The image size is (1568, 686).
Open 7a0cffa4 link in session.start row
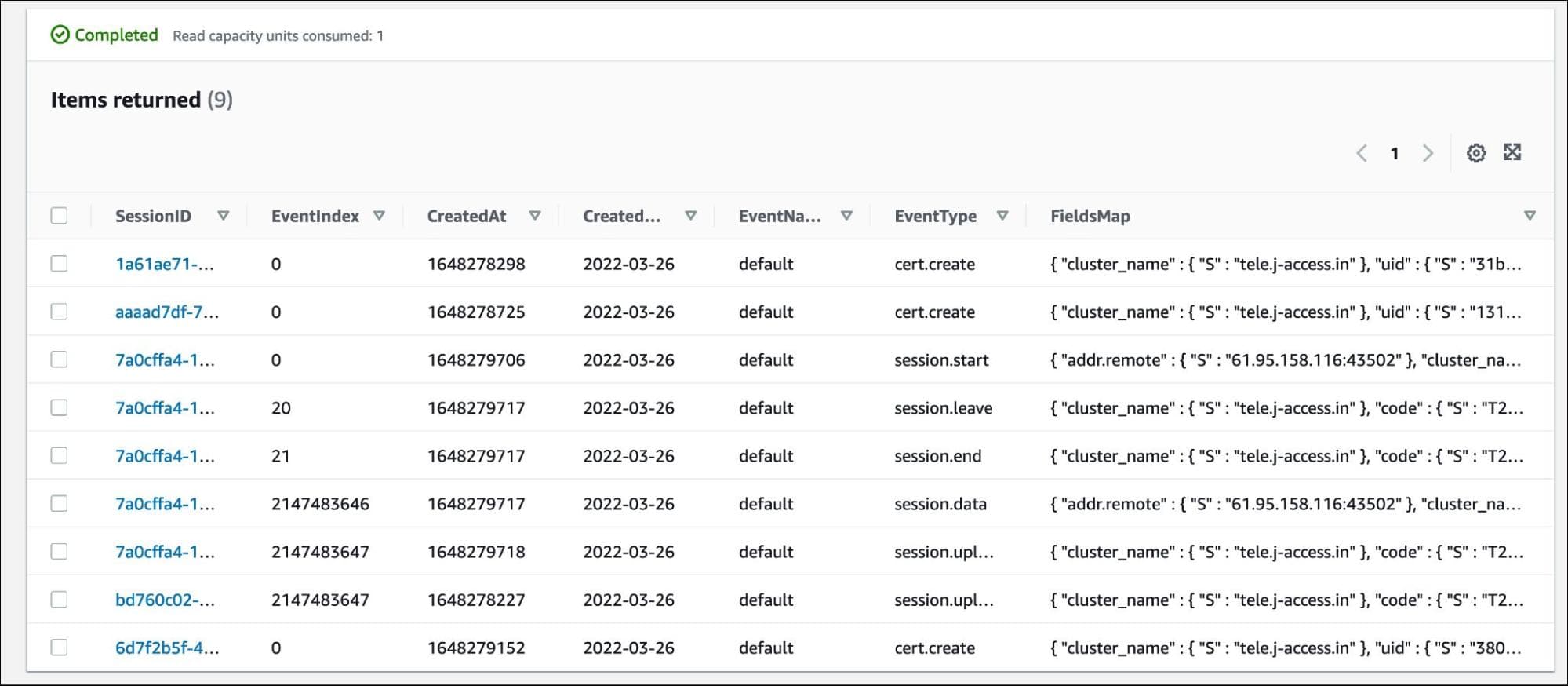point(165,360)
